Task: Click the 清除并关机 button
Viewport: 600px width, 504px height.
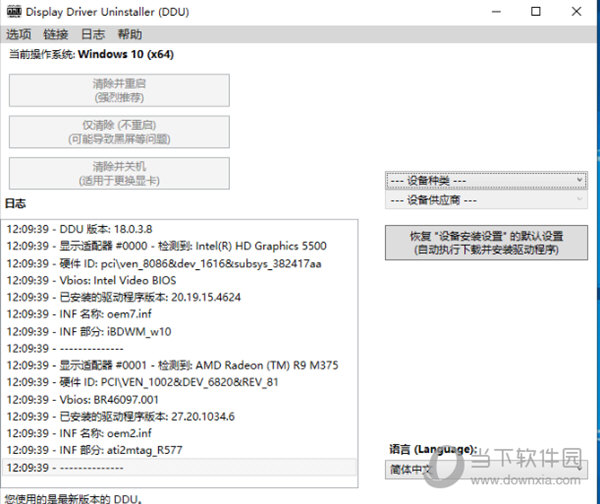Action: [x=119, y=173]
